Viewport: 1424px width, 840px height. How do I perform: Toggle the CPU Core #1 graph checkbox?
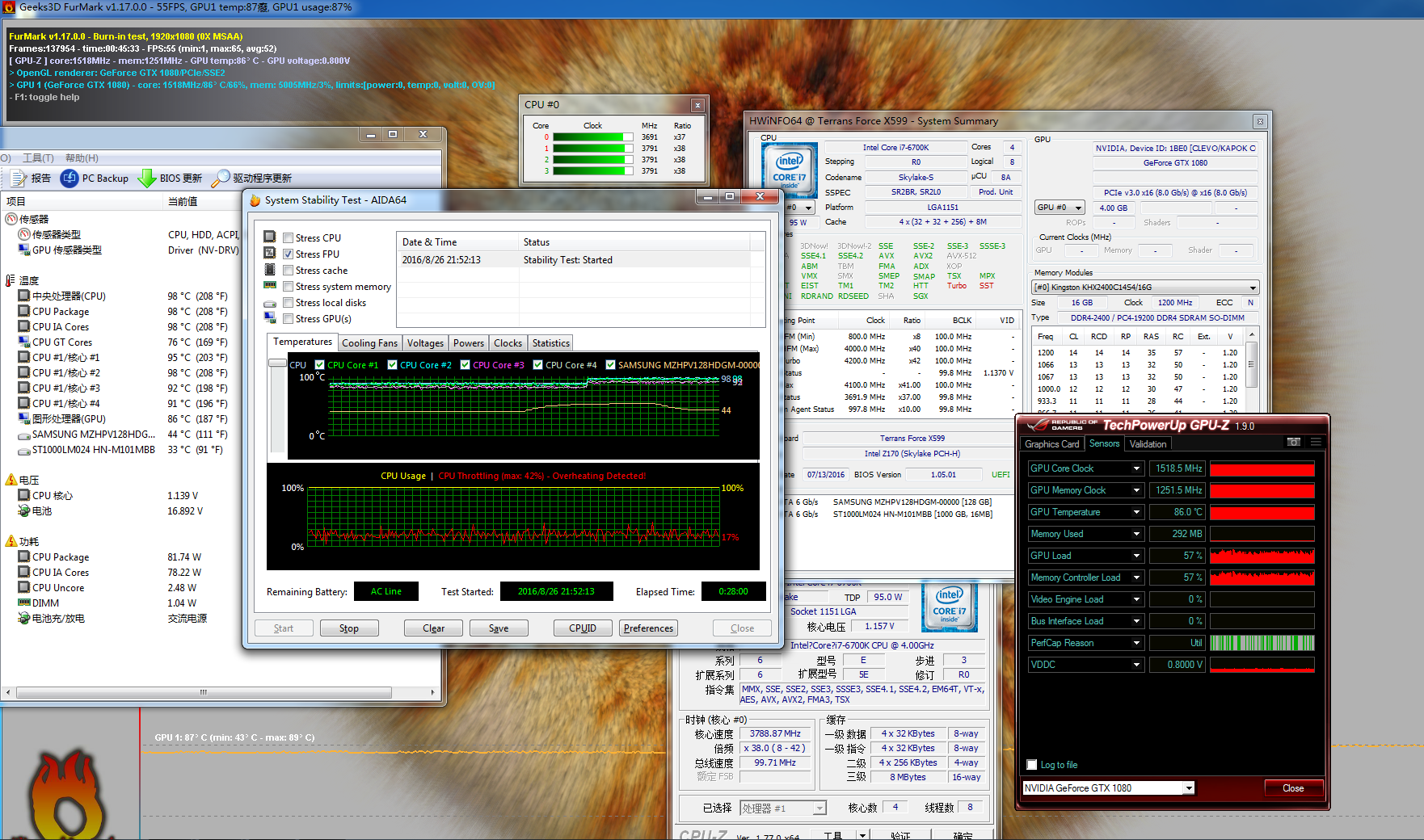point(319,364)
